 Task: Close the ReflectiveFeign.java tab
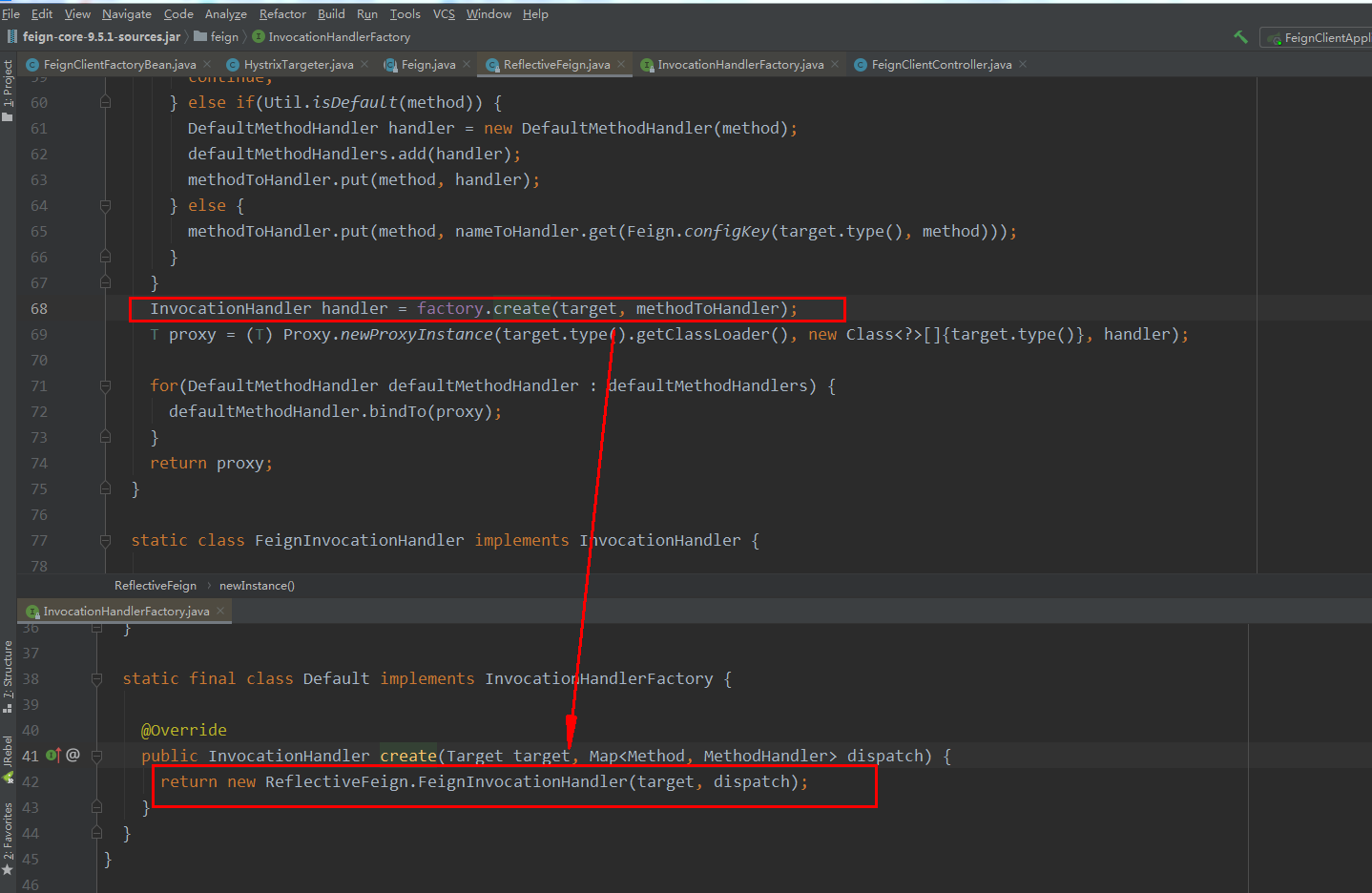click(x=621, y=65)
